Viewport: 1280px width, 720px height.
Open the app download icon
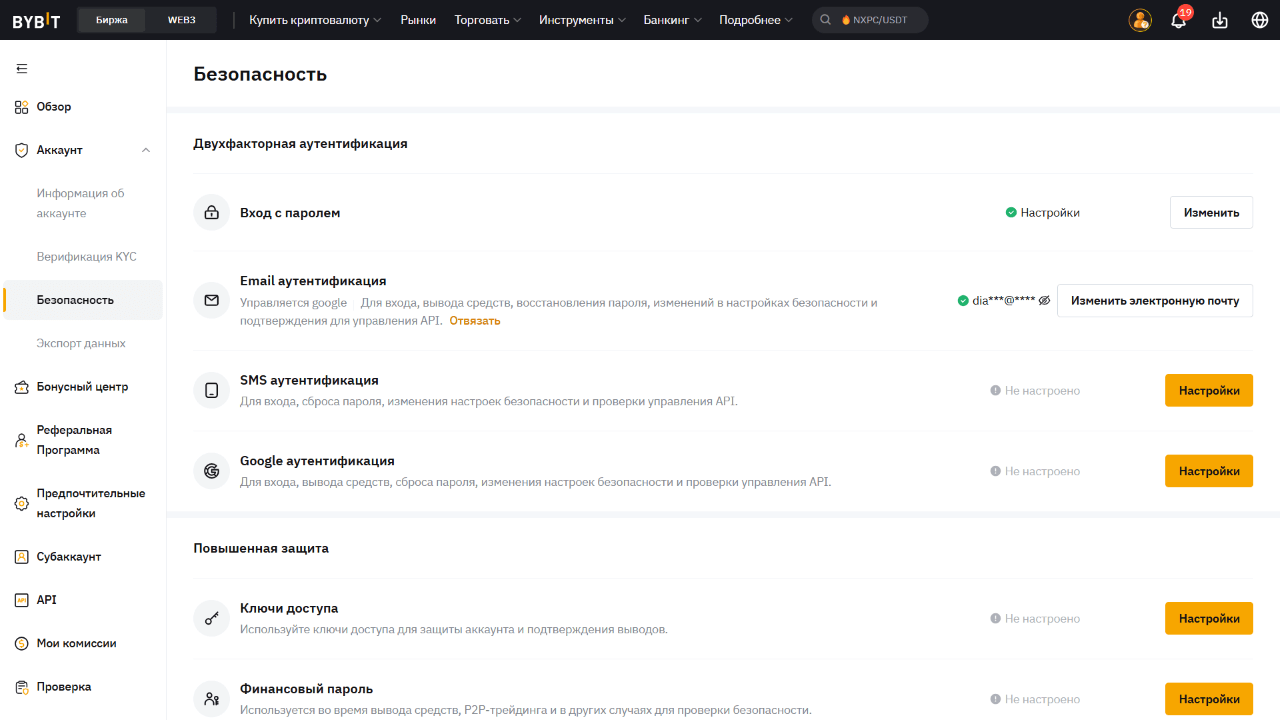tap(1219, 20)
